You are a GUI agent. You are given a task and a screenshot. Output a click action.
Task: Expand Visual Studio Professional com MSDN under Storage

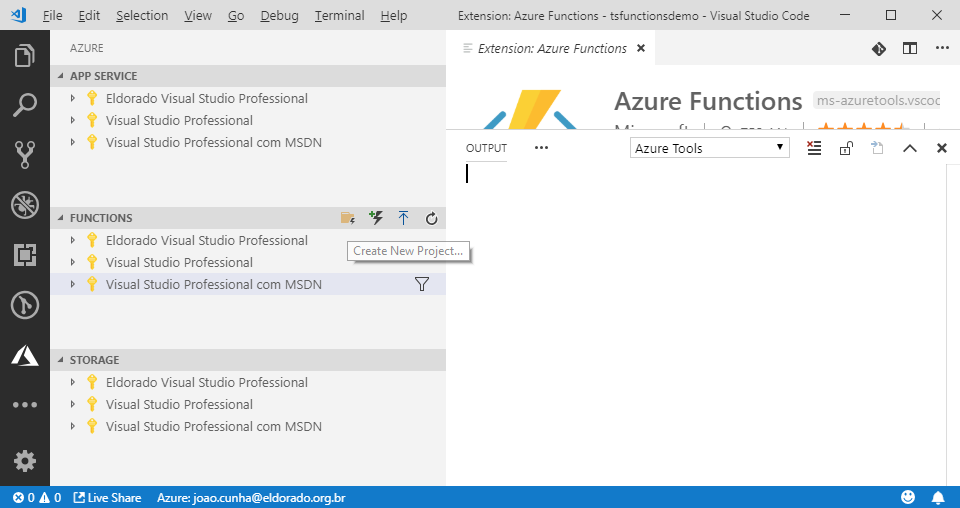click(x=73, y=426)
